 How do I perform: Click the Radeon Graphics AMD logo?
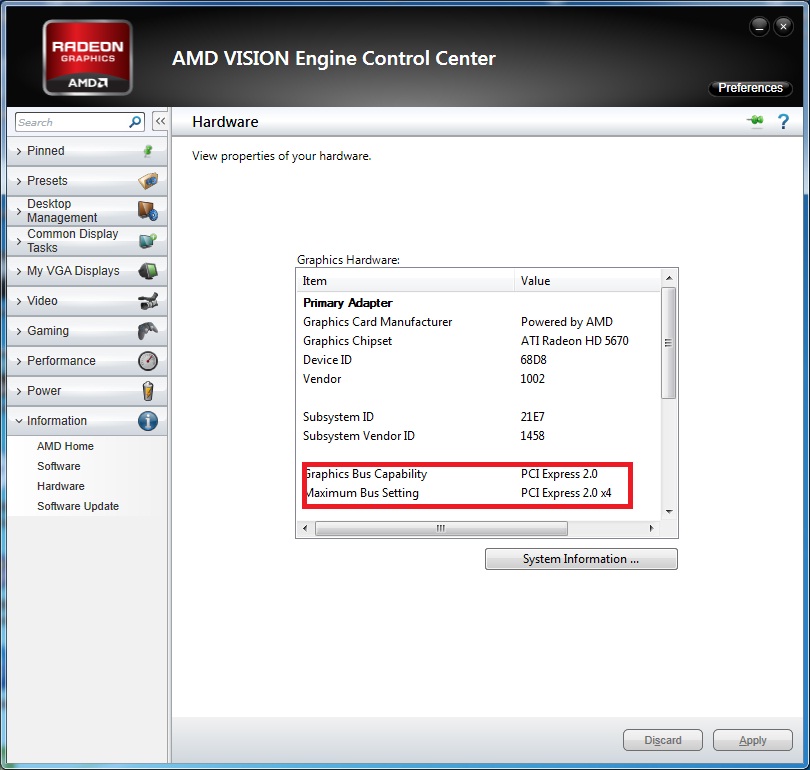(87, 57)
